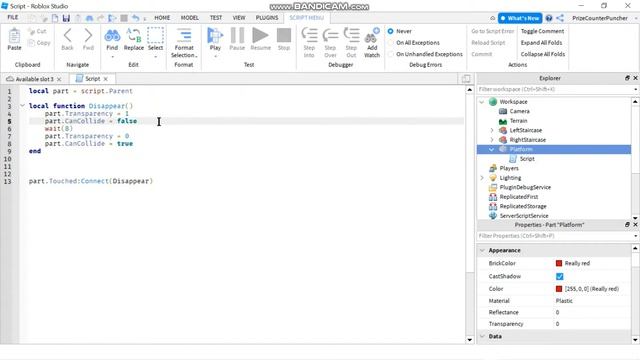Click the BrickColor Really red swatch
This screenshot has width=640, height=360.
point(559,263)
